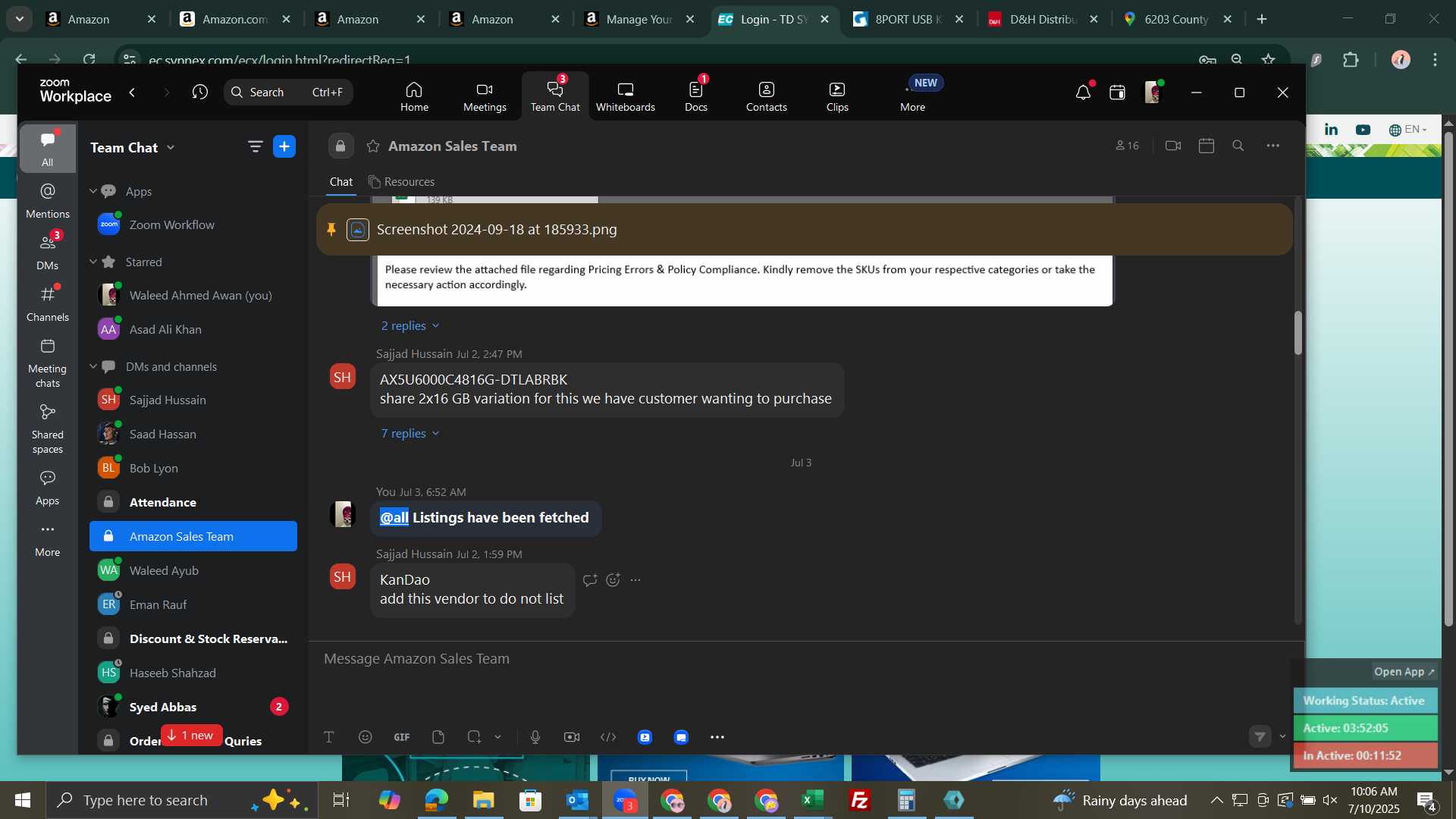This screenshot has height=819, width=1456.
Task: View the 16 members of channel
Action: [x=1127, y=146]
